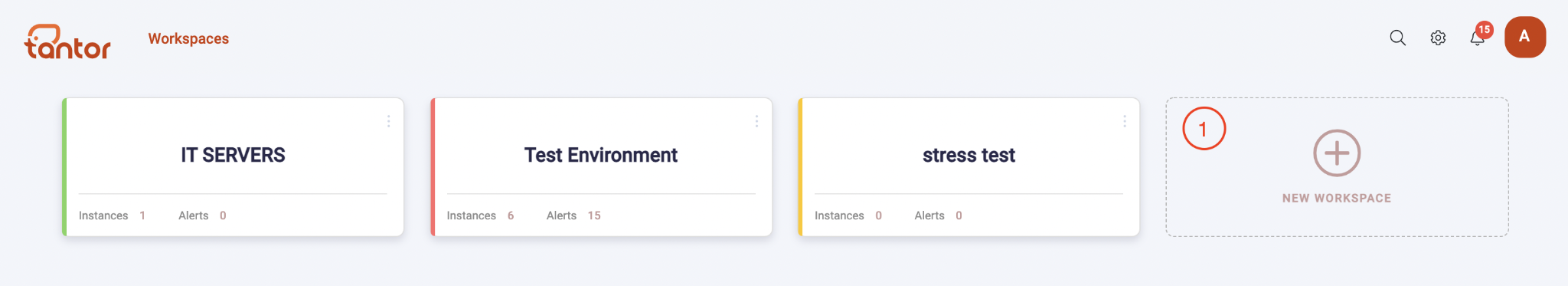Image resolution: width=1568 pixels, height=286 pixels.
Task: Open the Test Environment workspace
Action: click(x=601, y=155)
